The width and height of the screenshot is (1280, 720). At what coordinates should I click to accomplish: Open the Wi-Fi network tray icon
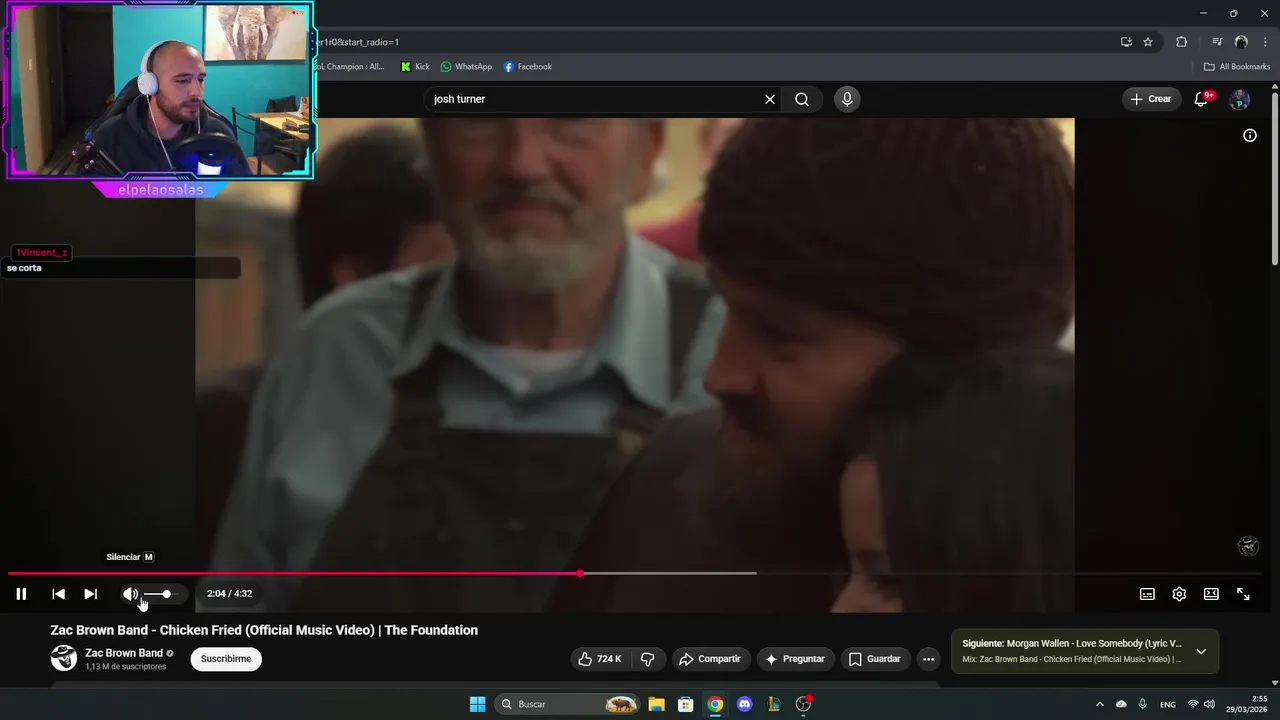(1193, 704)
